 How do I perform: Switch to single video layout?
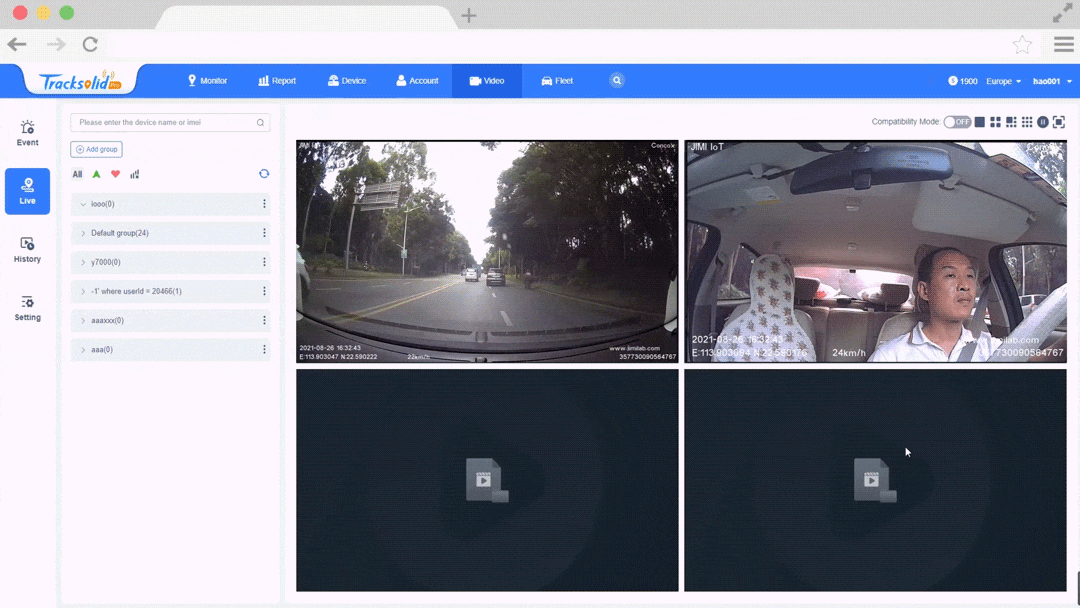980,121
